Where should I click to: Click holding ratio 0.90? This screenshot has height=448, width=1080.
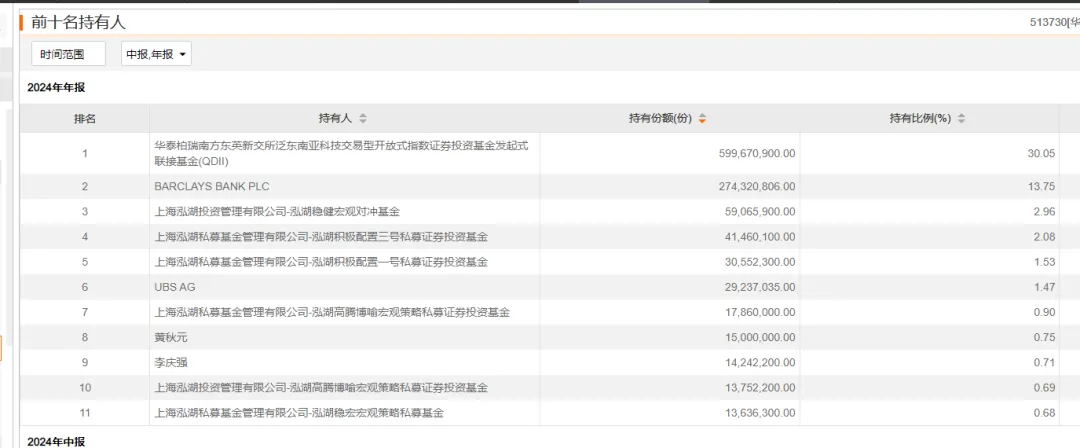pos(1044,312)
